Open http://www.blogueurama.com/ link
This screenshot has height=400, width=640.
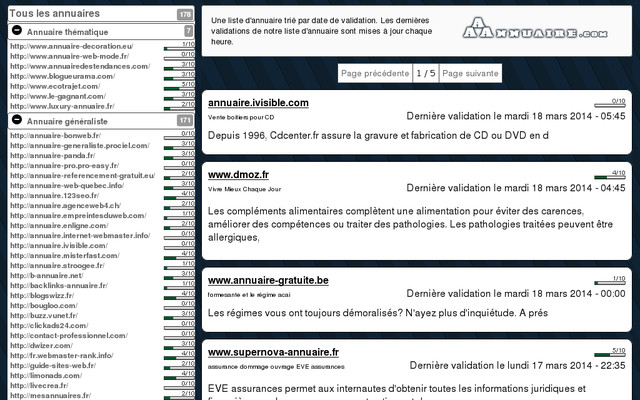click(x=63, y=76)
